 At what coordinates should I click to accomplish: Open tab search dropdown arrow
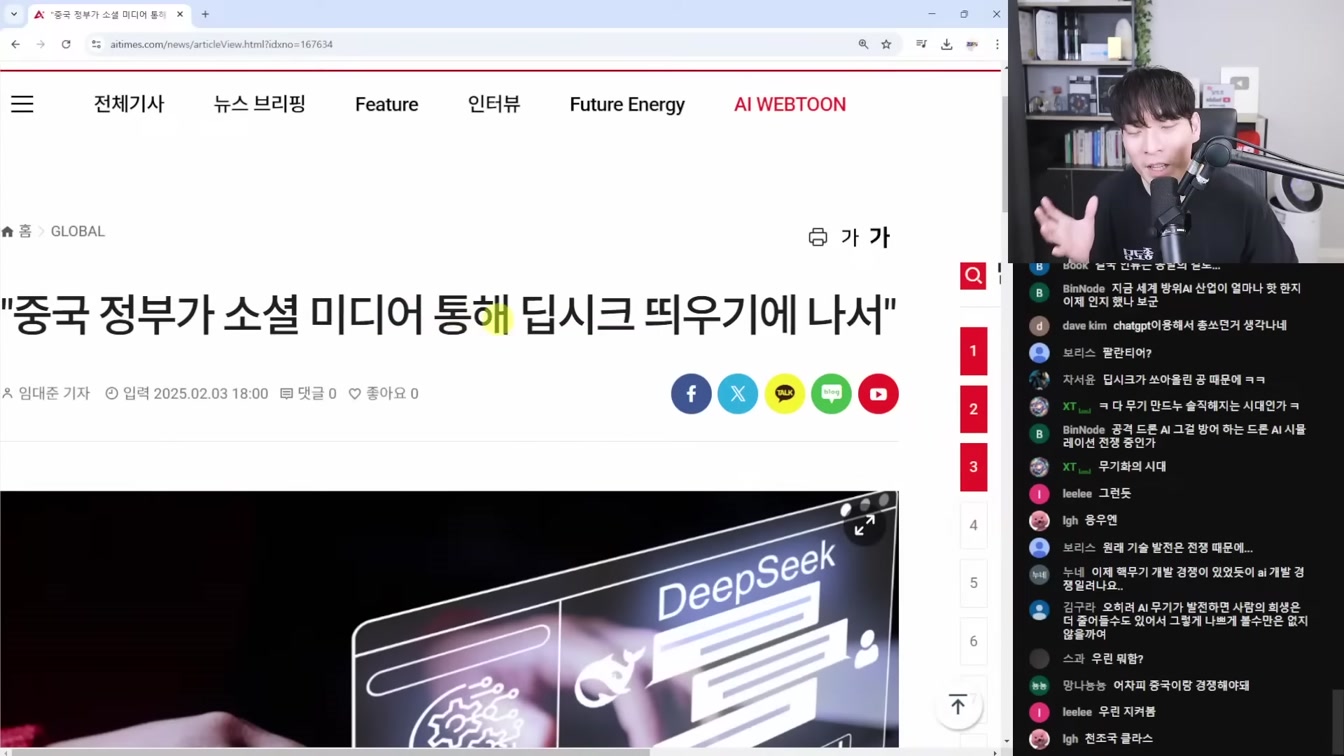tap(14, 14)
